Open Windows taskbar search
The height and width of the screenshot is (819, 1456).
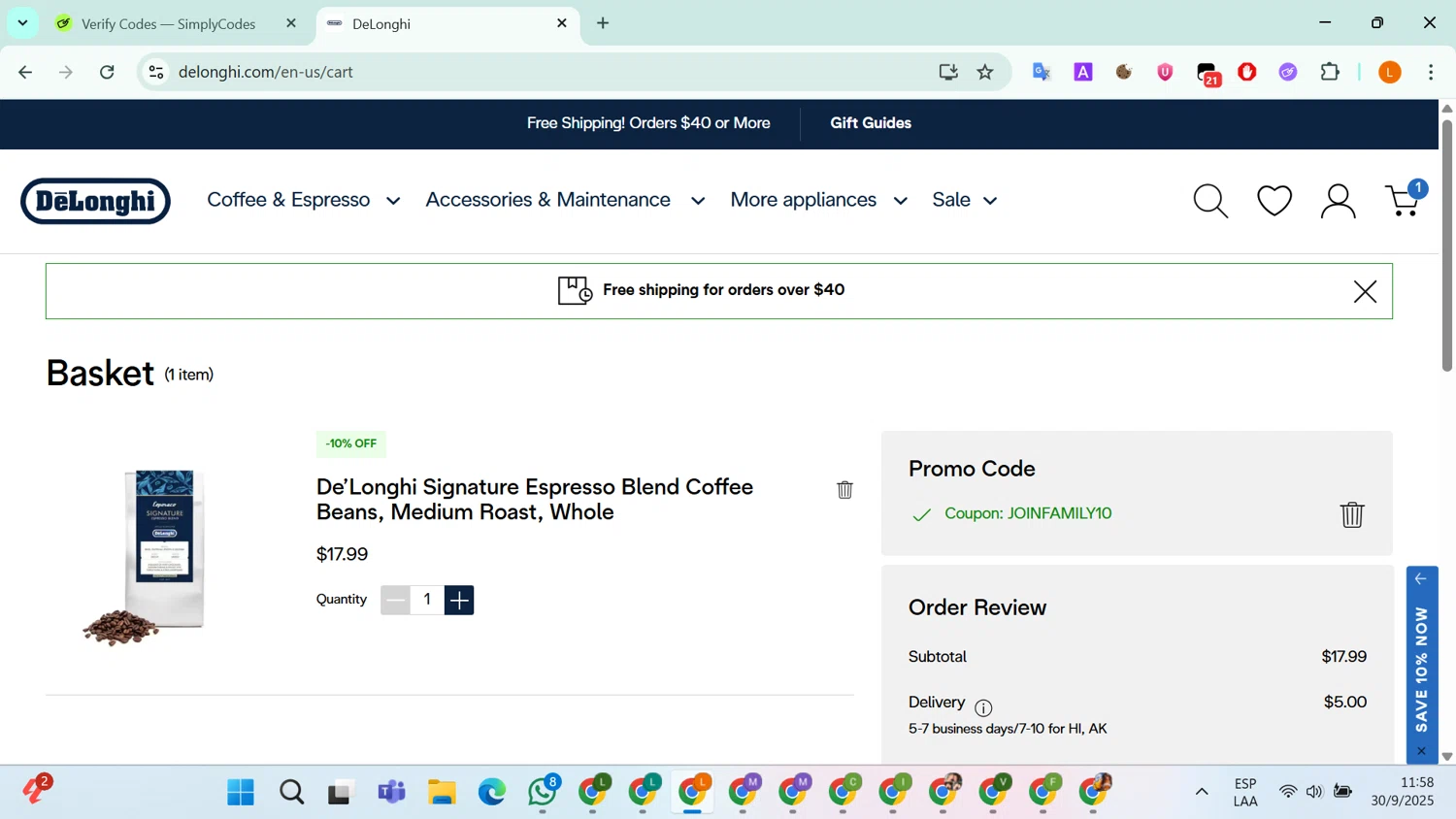291,793
